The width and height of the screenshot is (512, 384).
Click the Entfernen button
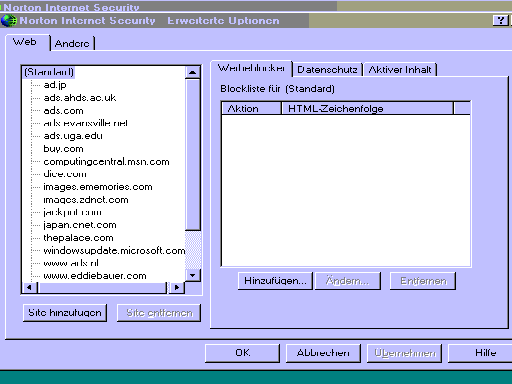[x=423, y=281]
